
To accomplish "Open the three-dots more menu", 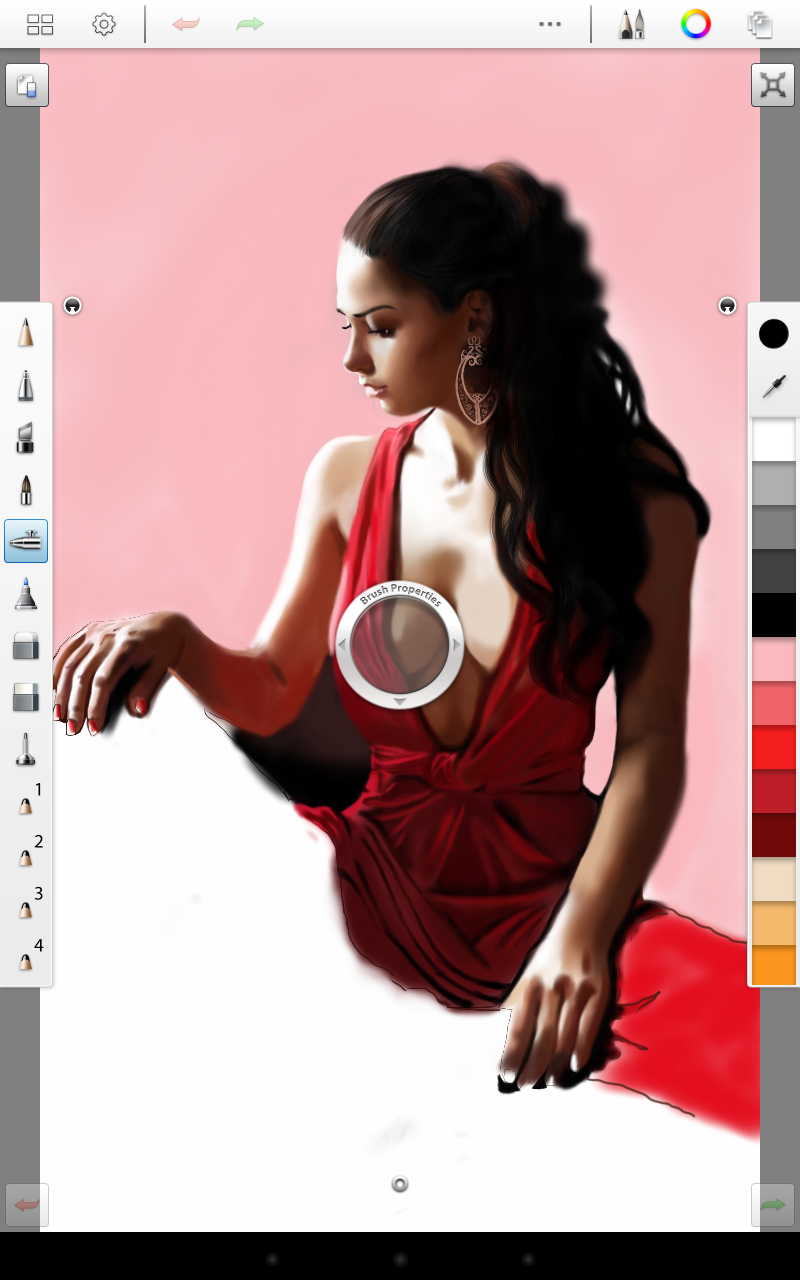I will [x=550, y=24].
